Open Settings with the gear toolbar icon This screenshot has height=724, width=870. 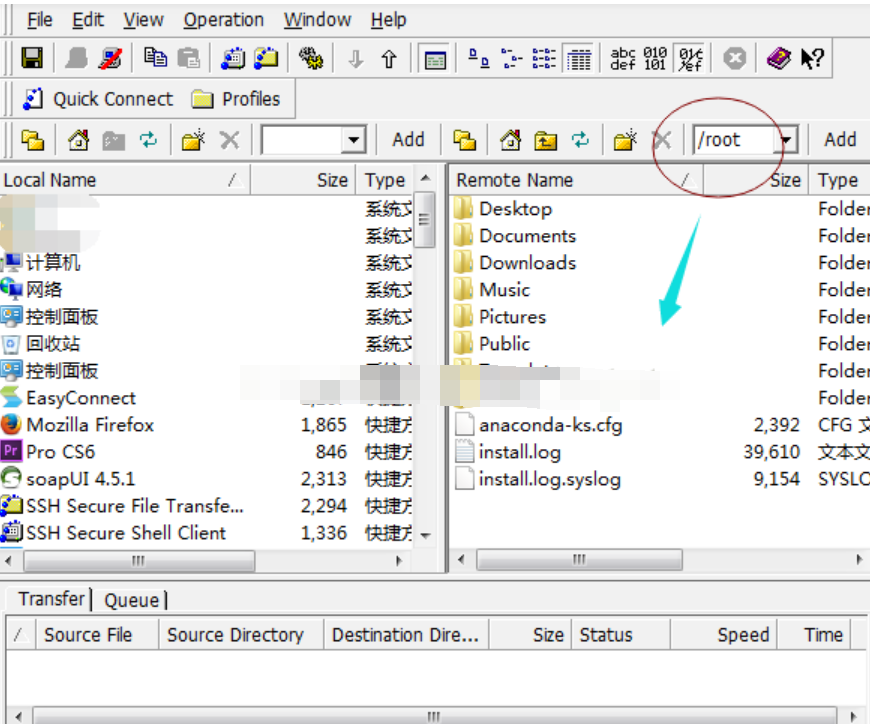311,59
